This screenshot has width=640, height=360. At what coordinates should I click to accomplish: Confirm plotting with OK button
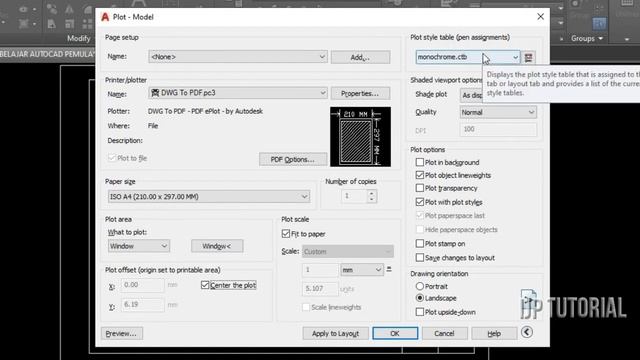click(x=395, y=333)
